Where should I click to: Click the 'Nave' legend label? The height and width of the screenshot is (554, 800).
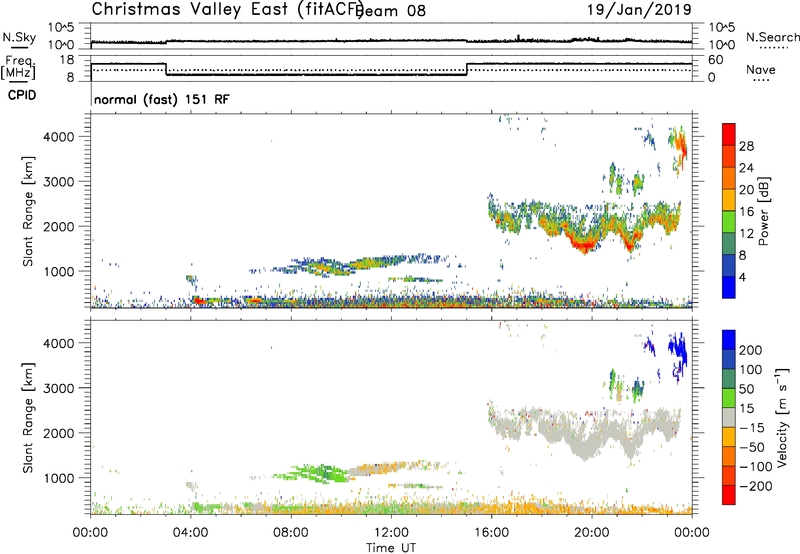click(761, 70)
